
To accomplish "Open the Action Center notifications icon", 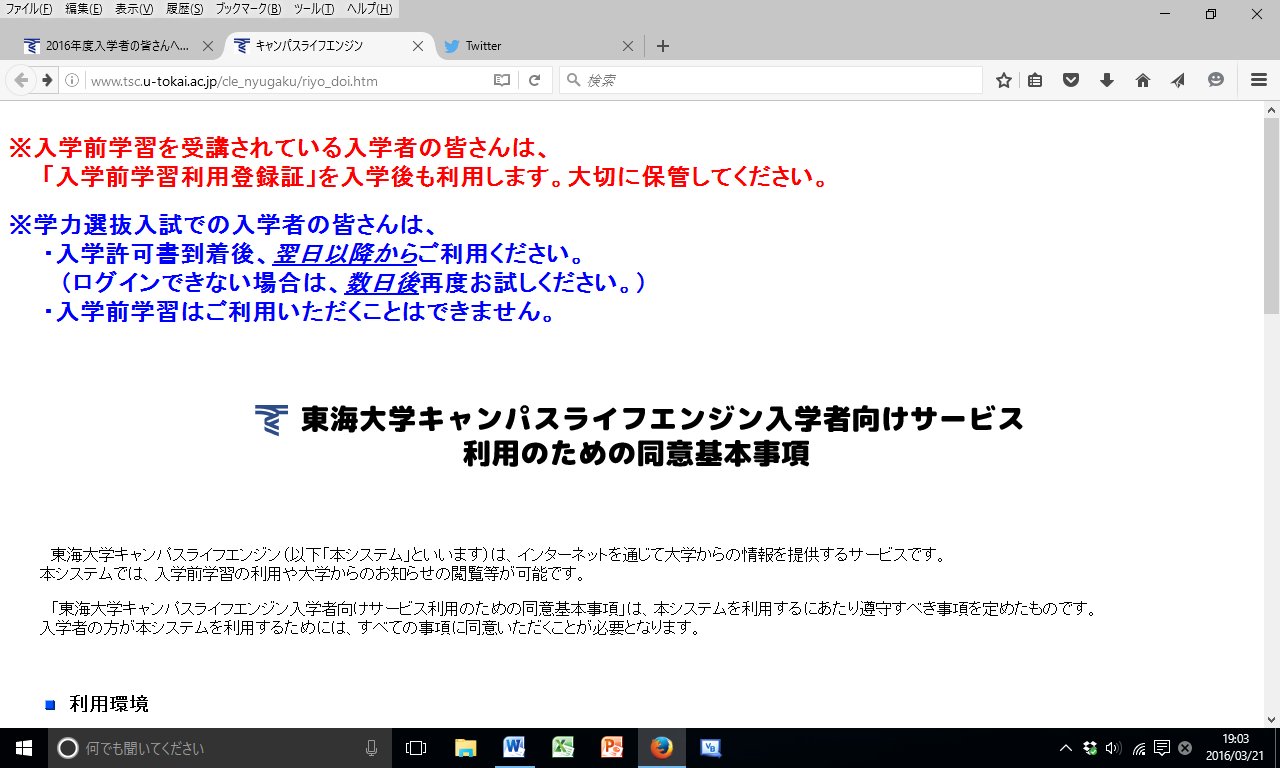I will click(x=1162, y=748).
